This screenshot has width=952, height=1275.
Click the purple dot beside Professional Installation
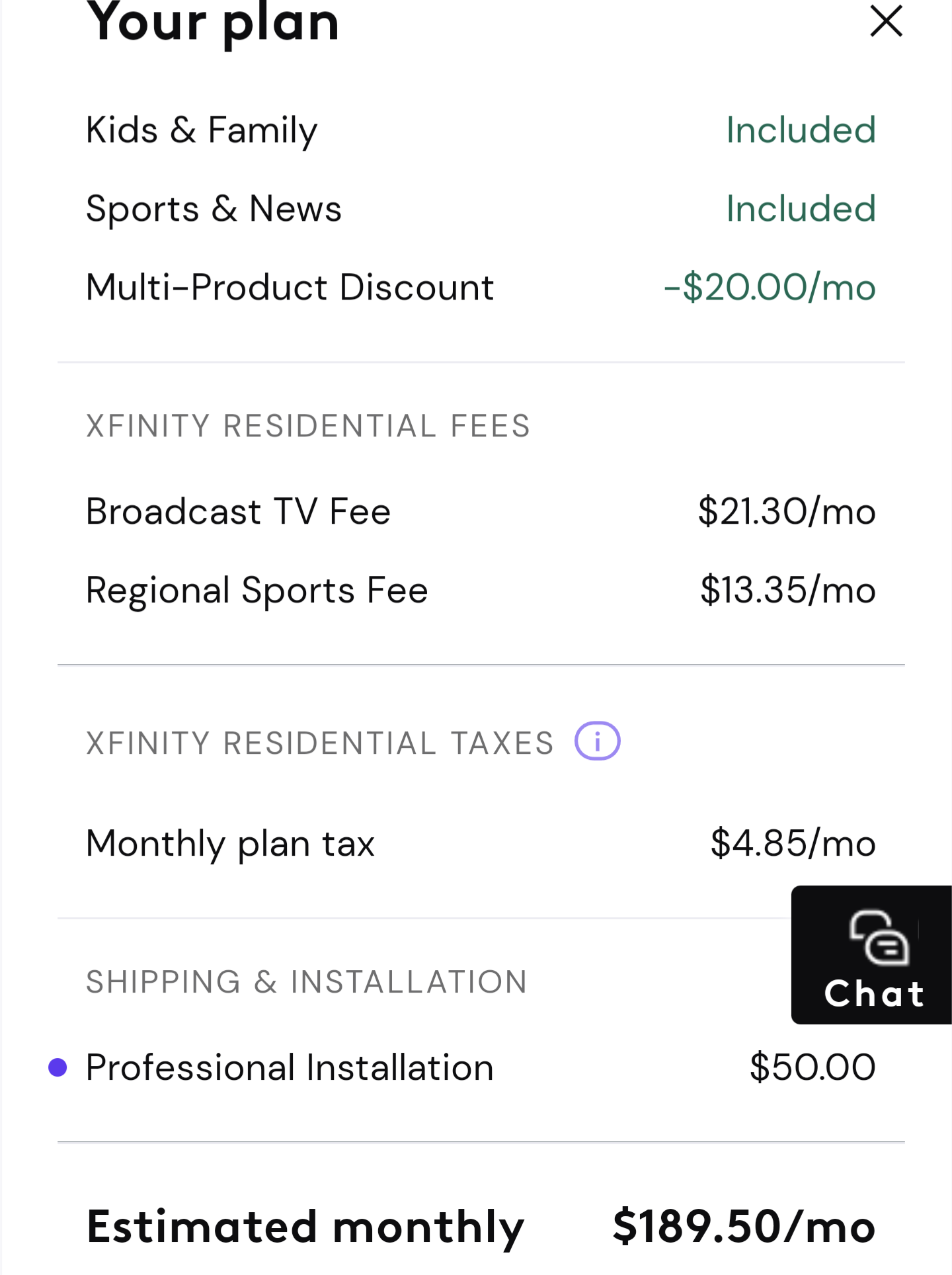click(x=58, y=1067)
